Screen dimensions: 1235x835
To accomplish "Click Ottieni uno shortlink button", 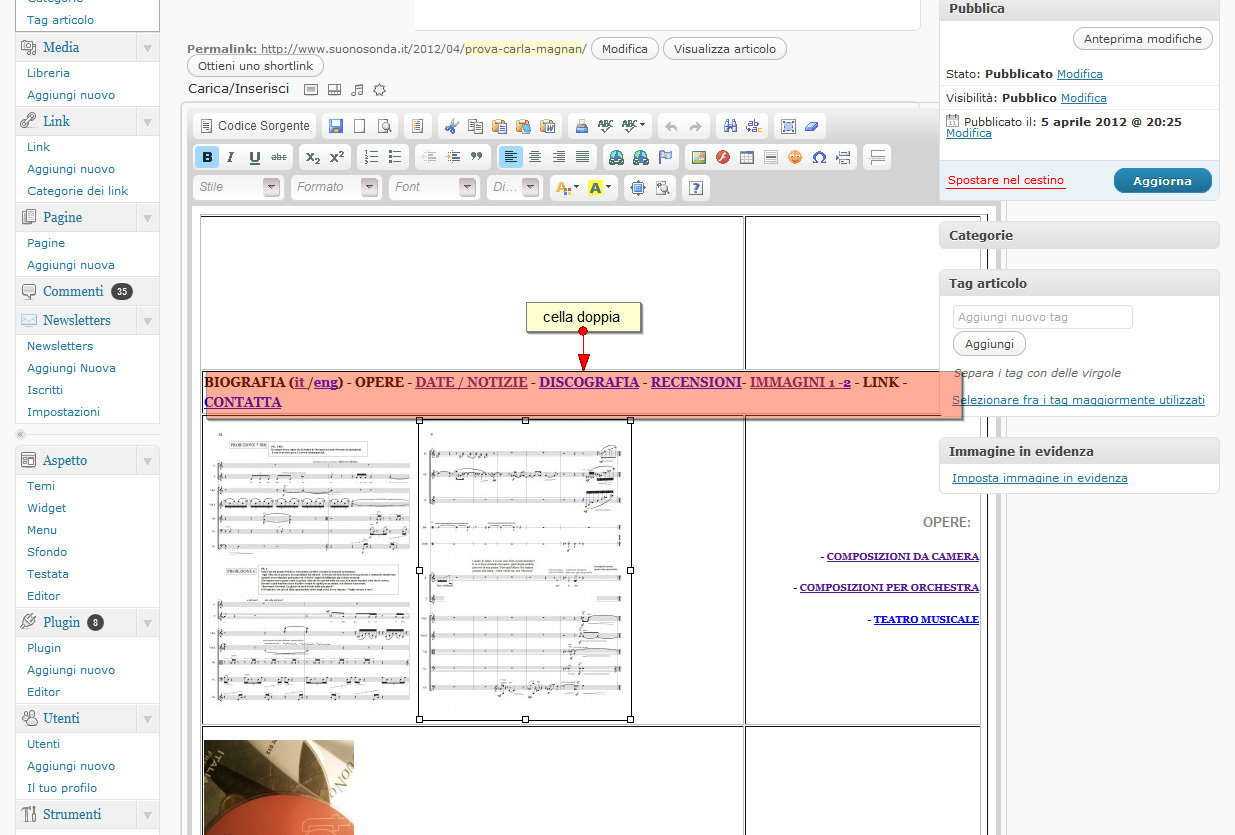I will click(255, 66).
